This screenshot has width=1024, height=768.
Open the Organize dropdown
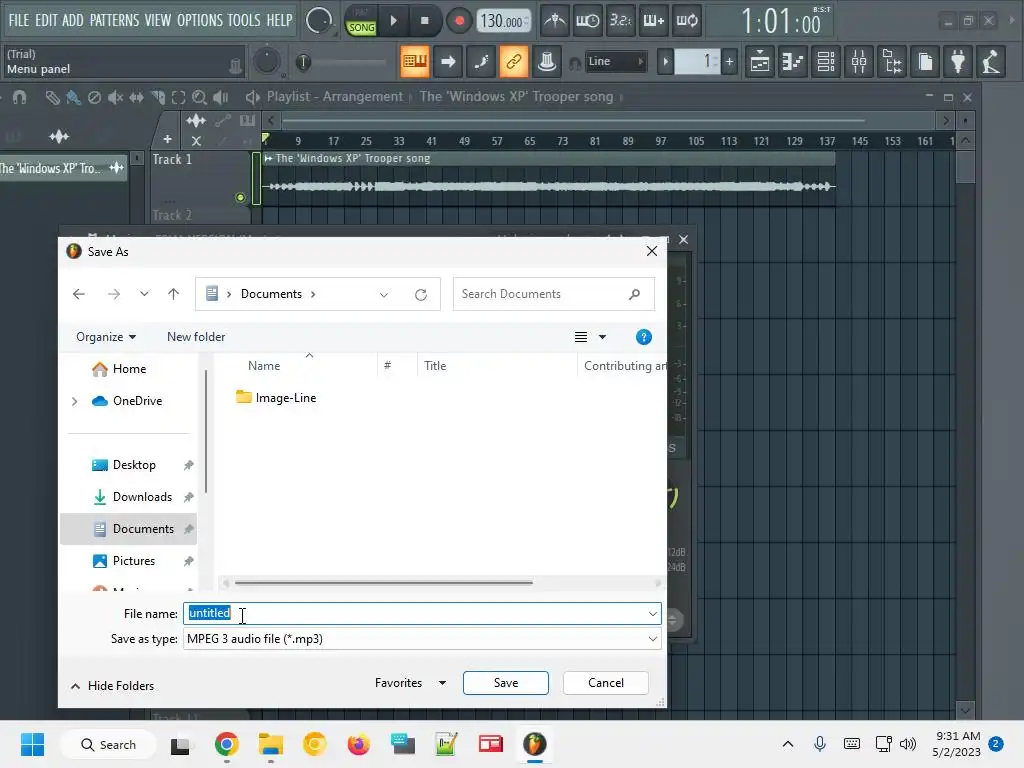pos(106,337)
